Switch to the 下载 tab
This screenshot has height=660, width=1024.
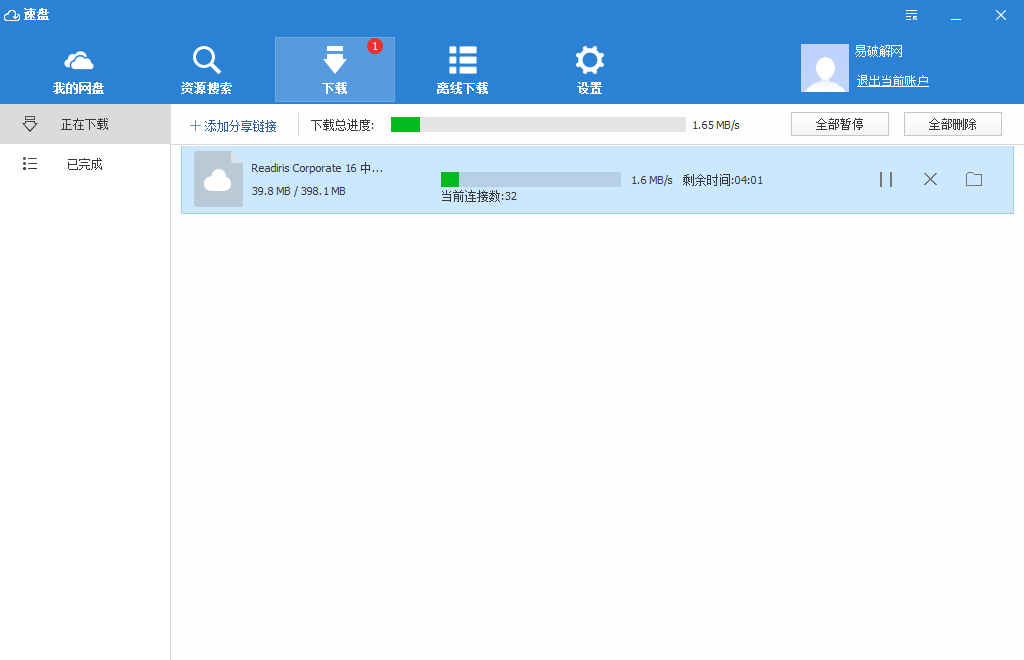tap(335, 69)
